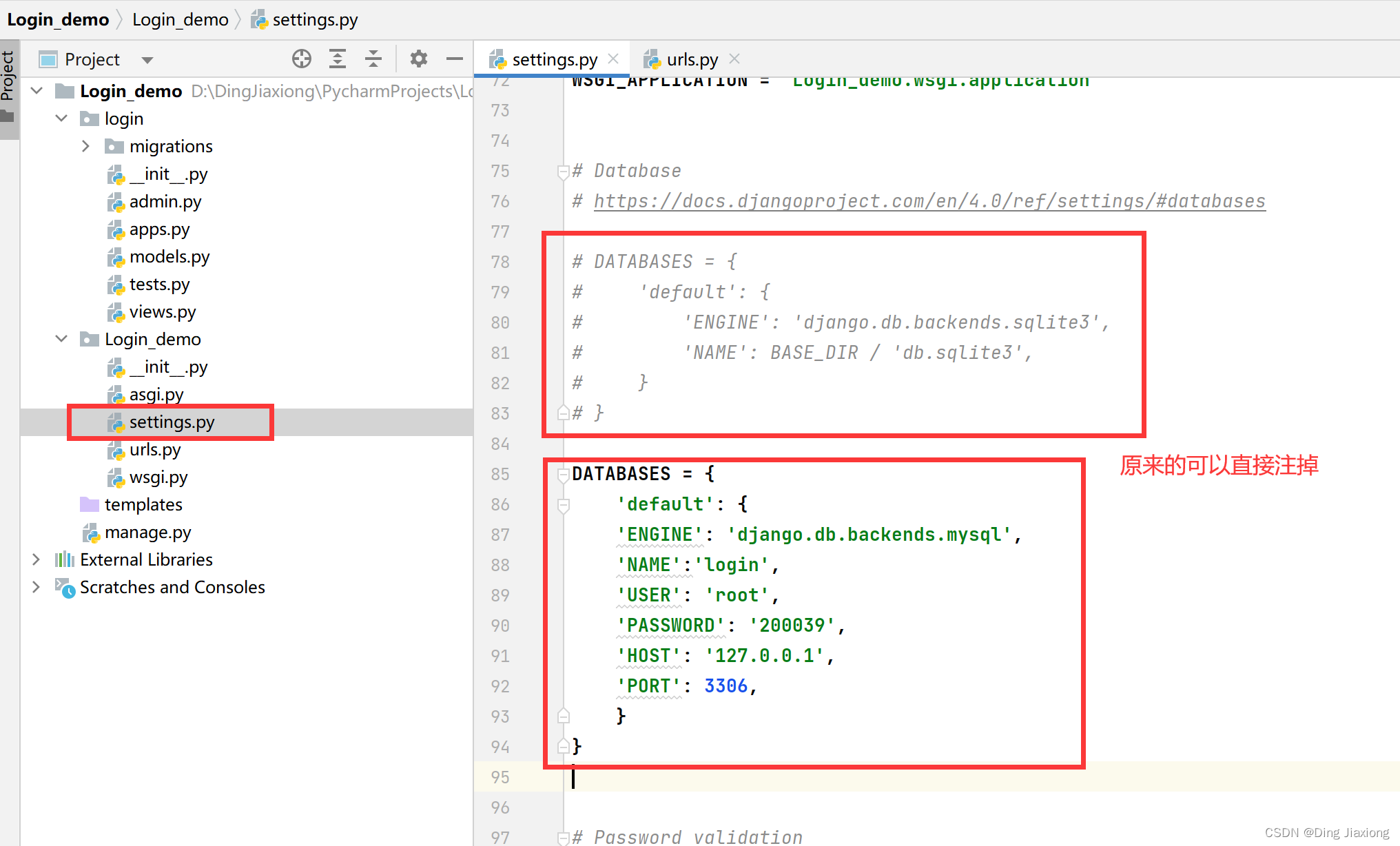Open the Project view dropdown arrow
This screenshot has height=846, width=1400.
point(147,60)
